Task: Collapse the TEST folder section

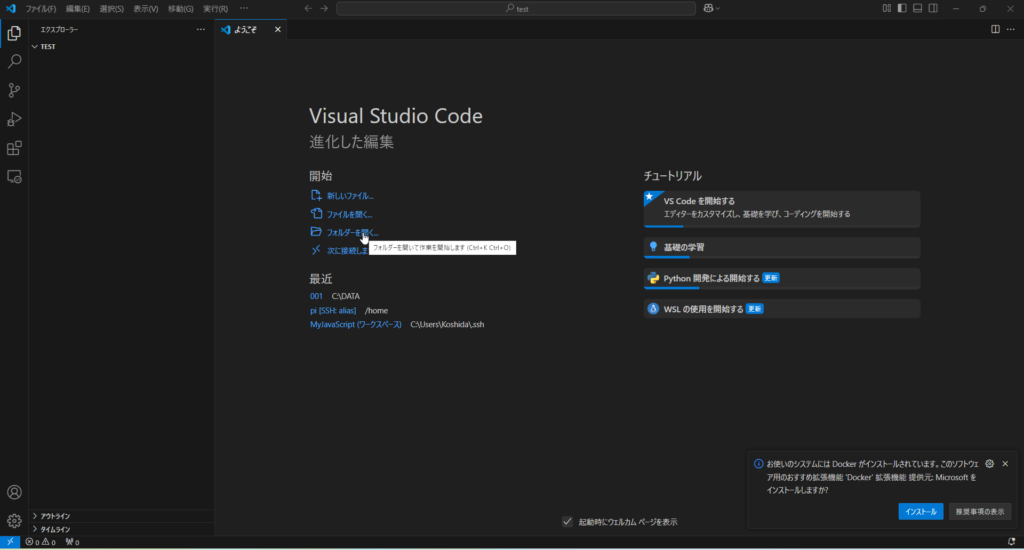Action: 121,46
